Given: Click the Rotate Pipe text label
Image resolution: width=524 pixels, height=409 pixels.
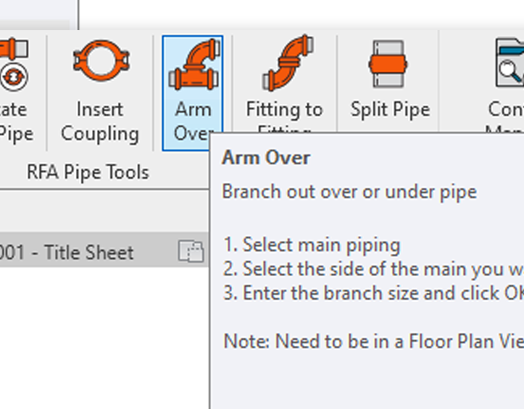Looking at the screenshot, I should (16, 122).
